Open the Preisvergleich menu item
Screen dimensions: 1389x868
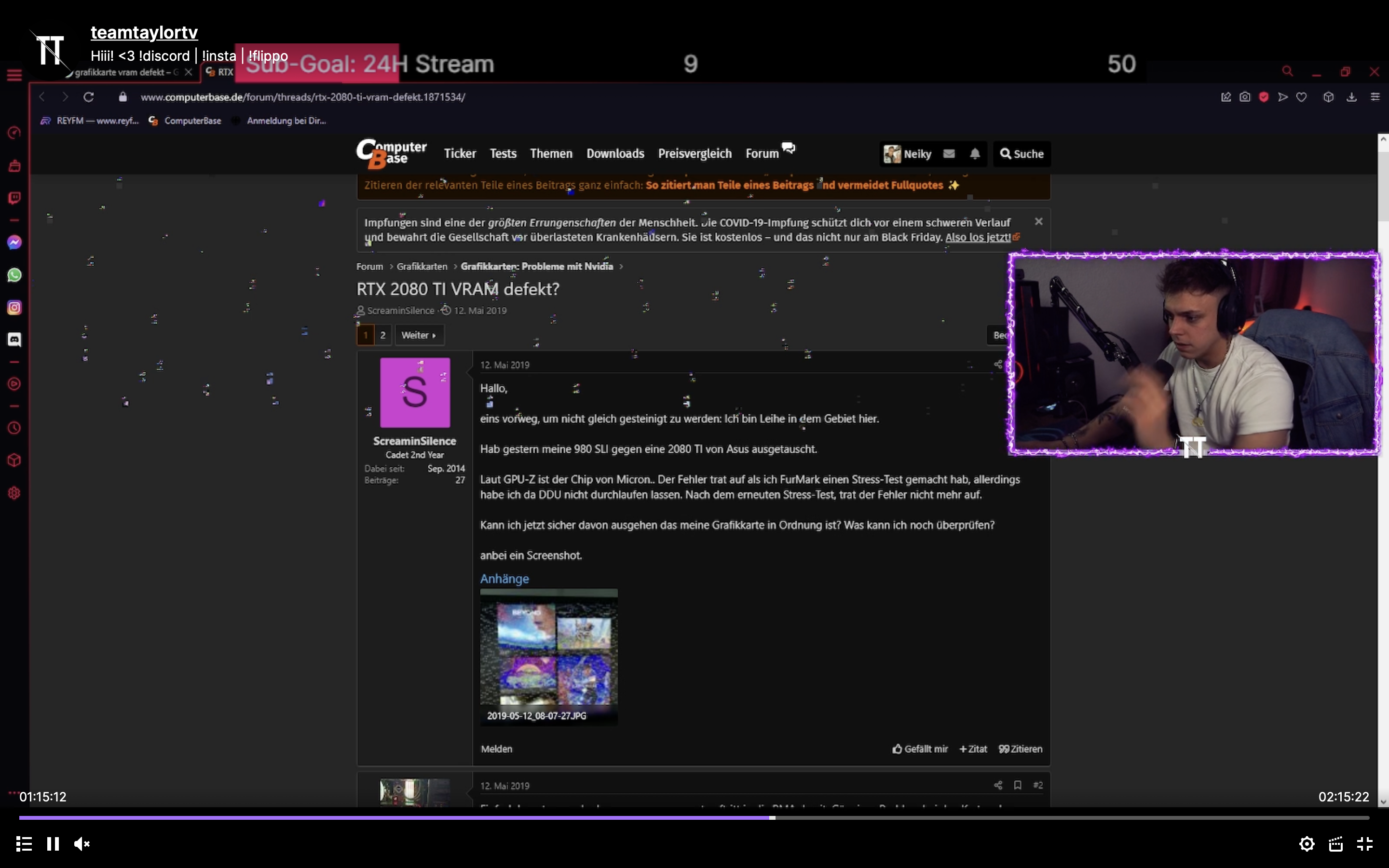tap(694, 154)
